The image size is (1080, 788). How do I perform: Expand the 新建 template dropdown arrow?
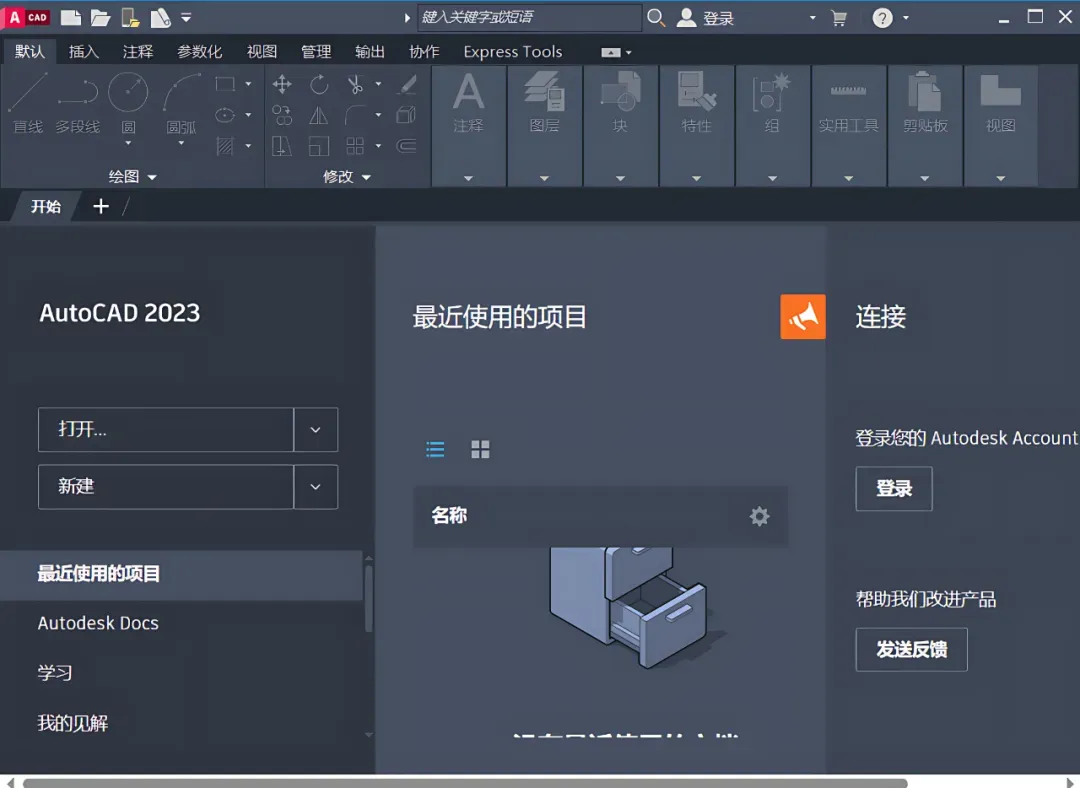[x=315, y=486]
